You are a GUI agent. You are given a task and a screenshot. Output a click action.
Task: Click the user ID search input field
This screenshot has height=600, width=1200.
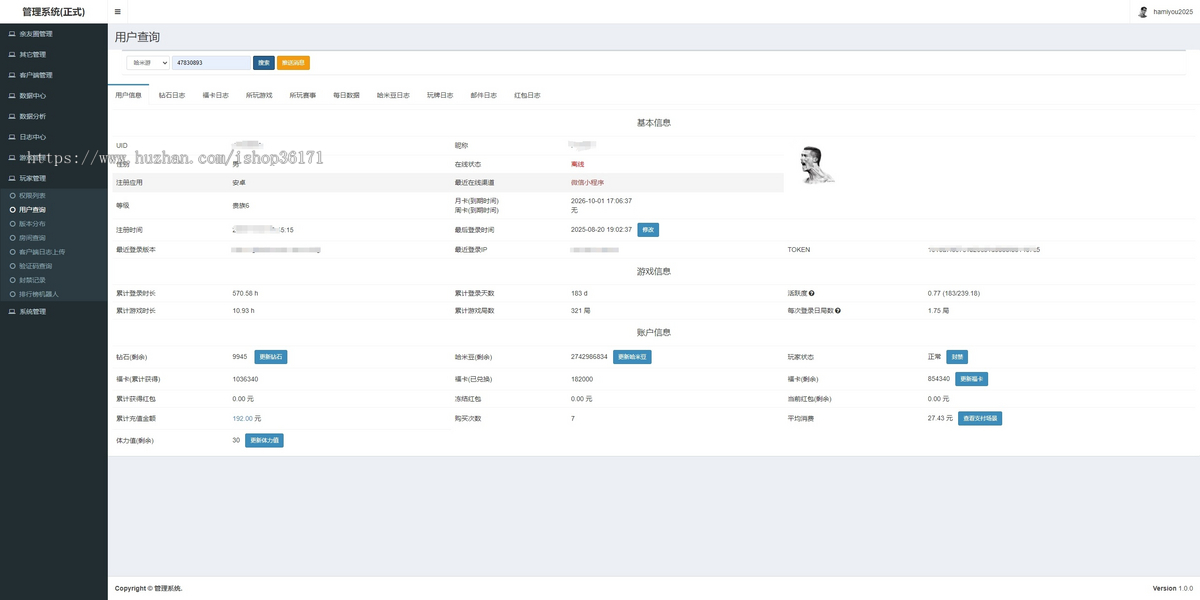pyautogui.click(x=211, y=62)
